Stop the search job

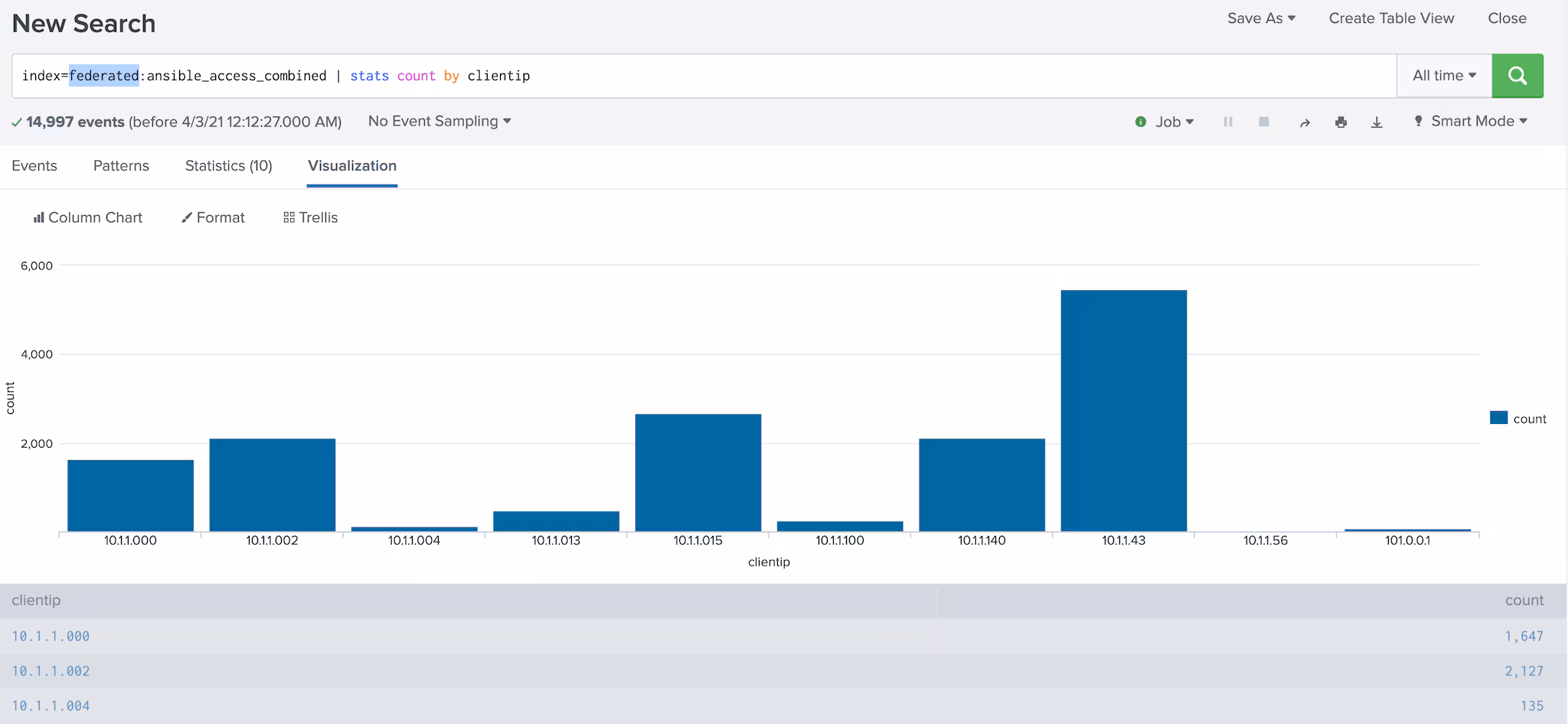pyautogui.click(x=1264, y=122)
